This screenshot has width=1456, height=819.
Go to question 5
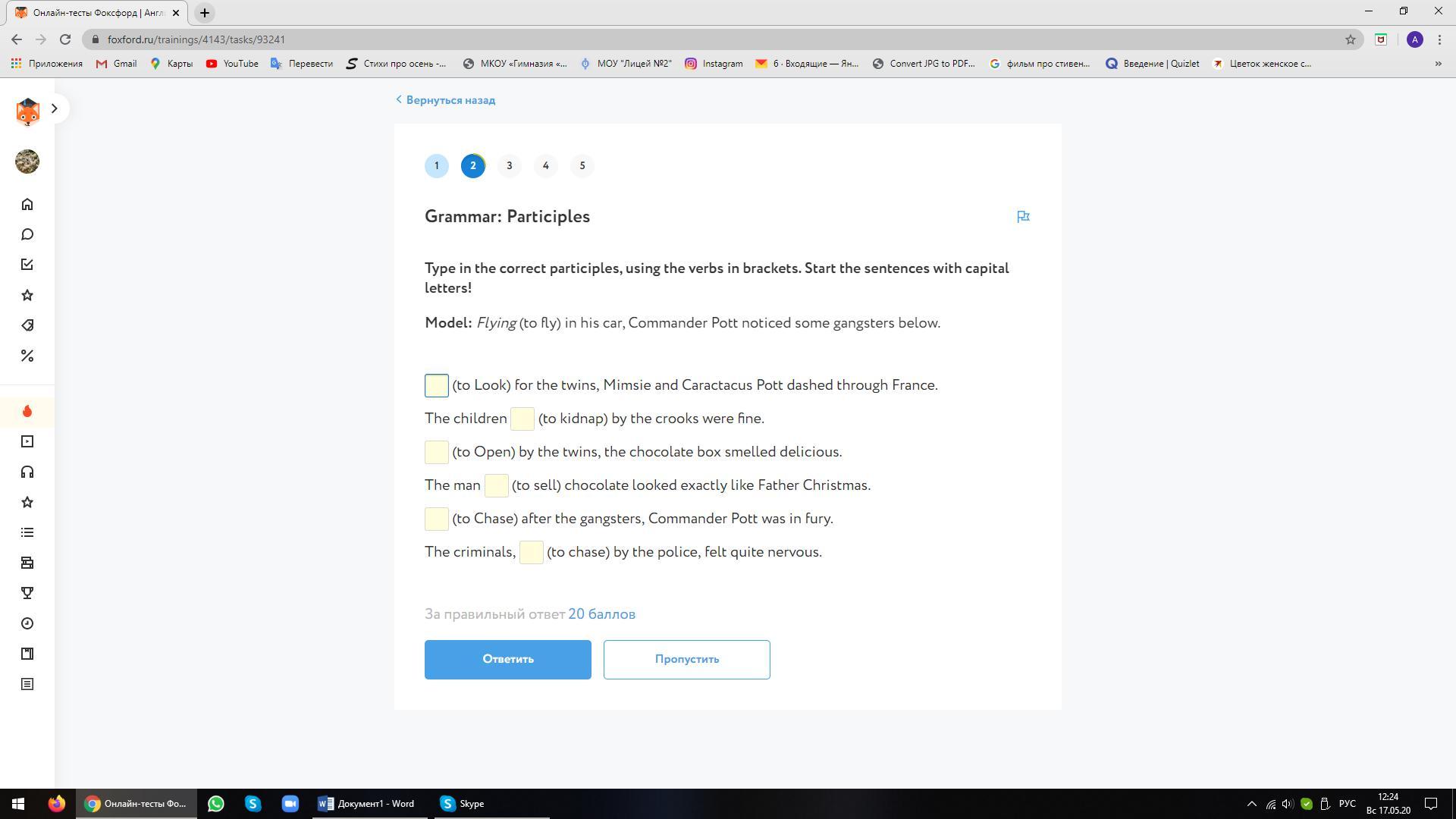582,166
